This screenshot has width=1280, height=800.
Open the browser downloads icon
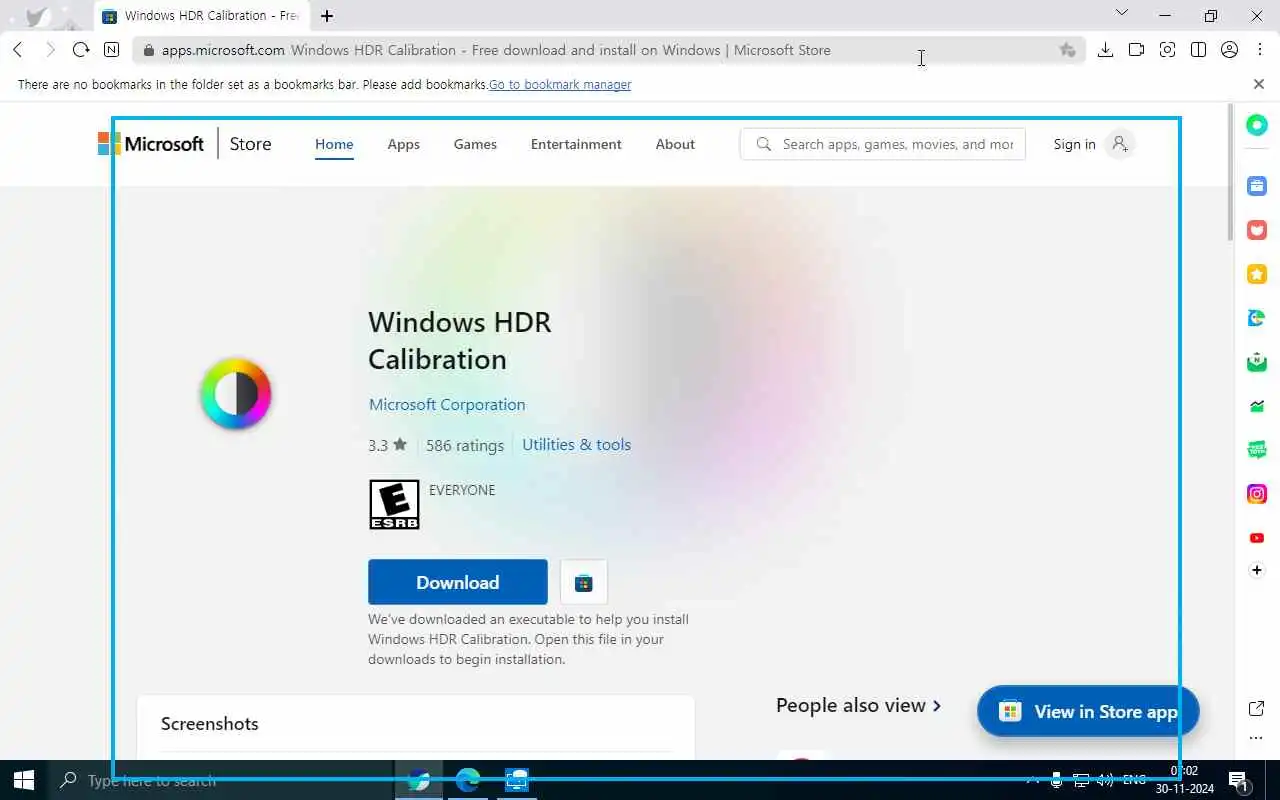1105,50
